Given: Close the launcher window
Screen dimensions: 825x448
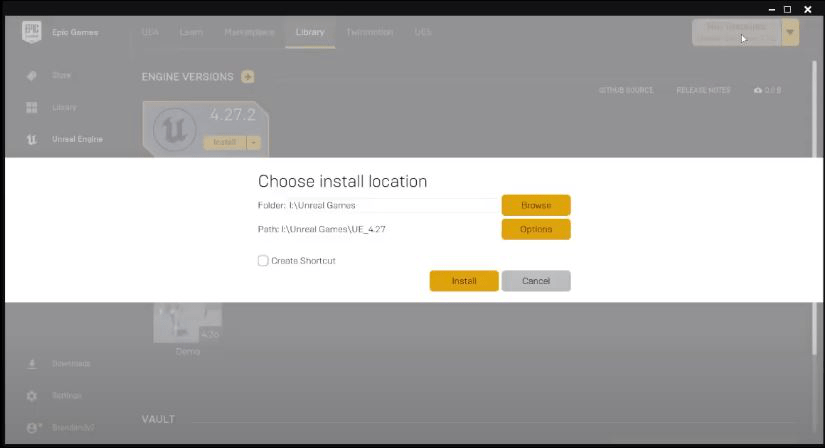Looking at the screenshot, I should point(808,9).
